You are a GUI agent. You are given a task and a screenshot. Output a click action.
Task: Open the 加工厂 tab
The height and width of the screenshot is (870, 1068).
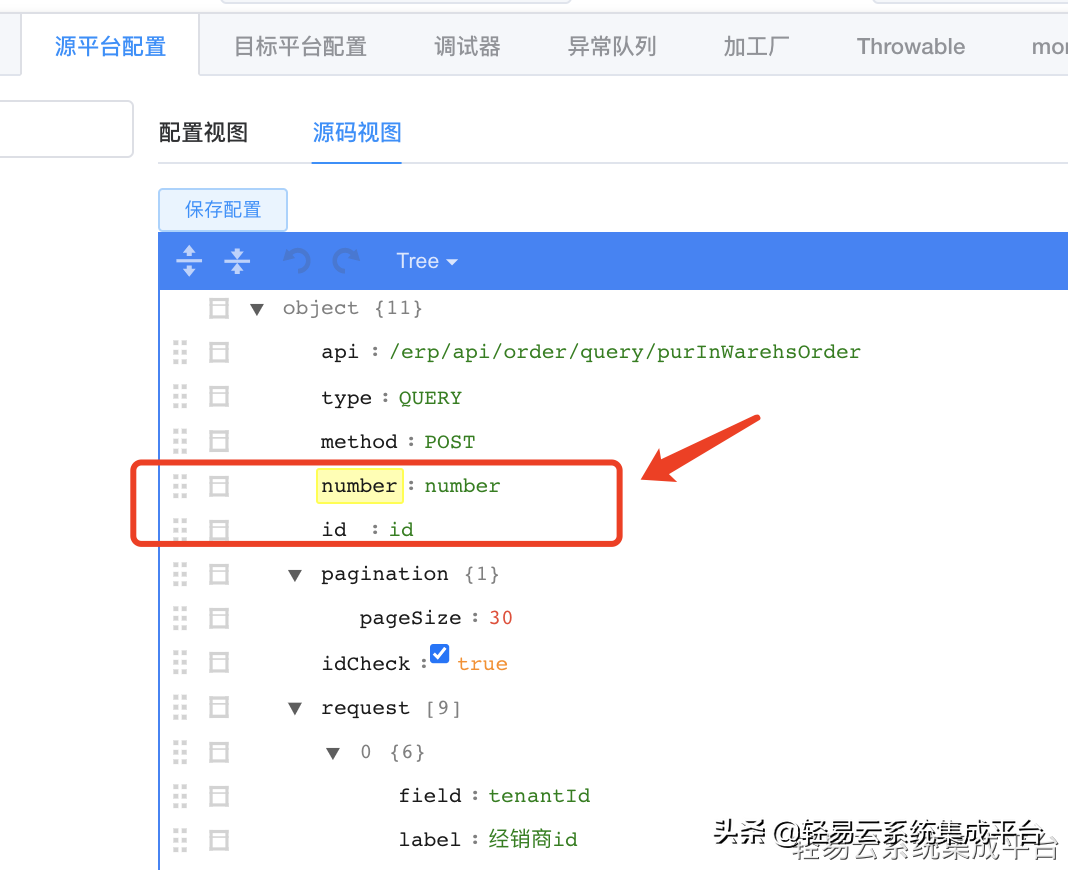click(x=756, y=46)
